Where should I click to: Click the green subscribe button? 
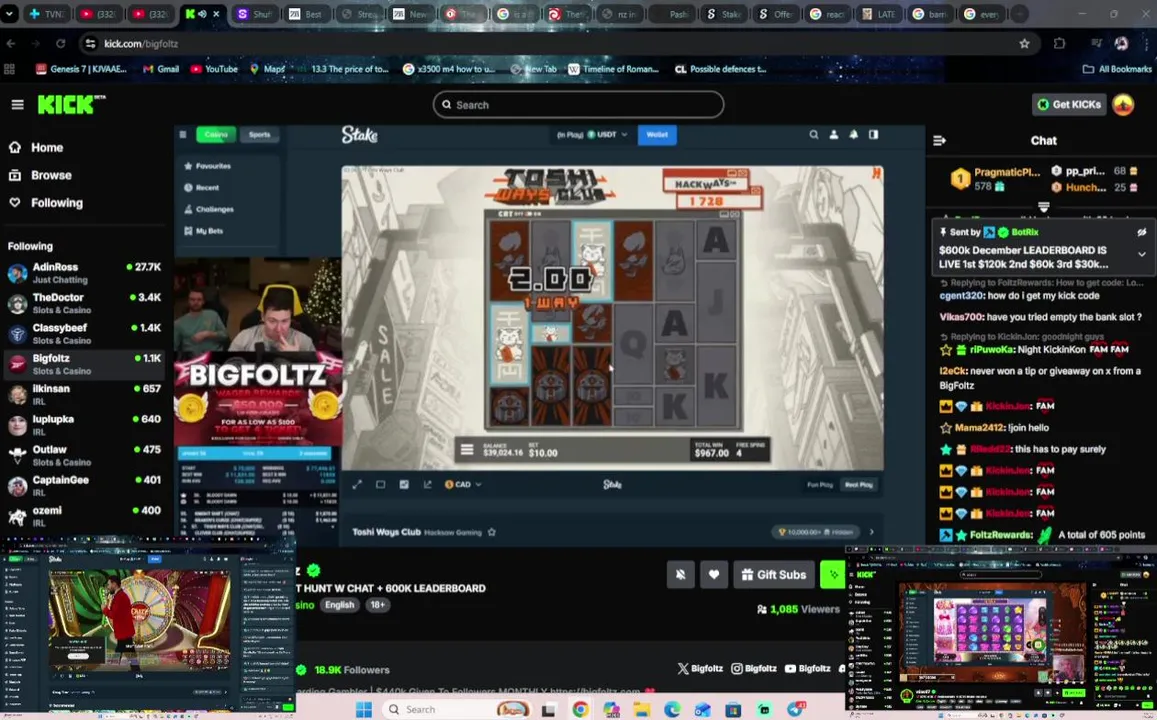pyautogui.click(x=832, y=575)
